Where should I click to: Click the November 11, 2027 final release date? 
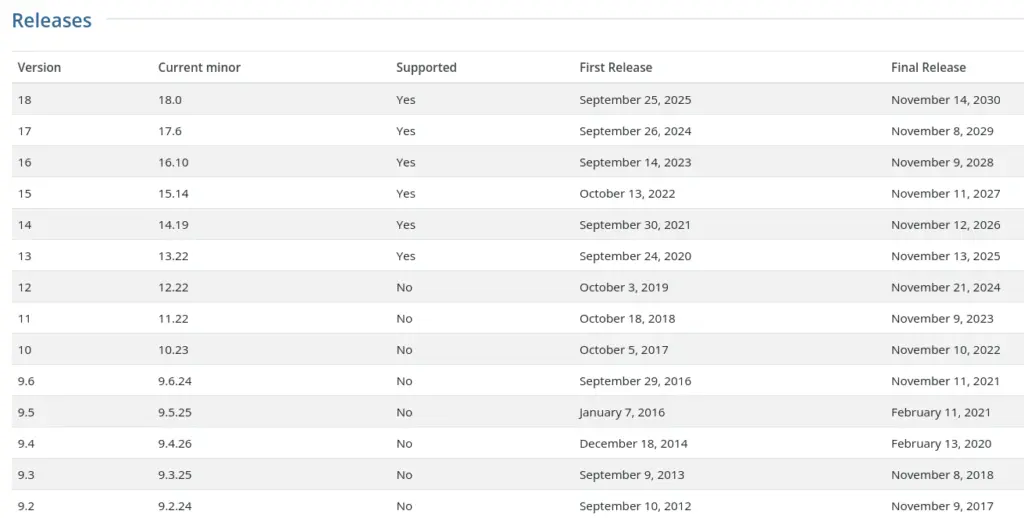click(x=945, y=194)
